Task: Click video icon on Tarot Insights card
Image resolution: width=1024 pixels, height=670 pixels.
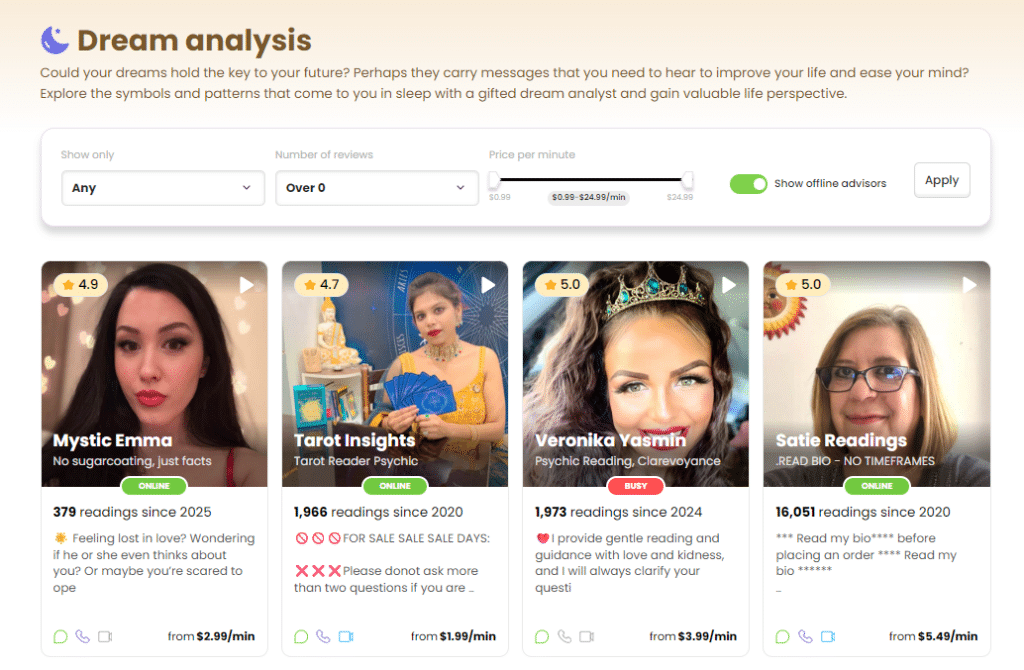Action: [346, 636]
